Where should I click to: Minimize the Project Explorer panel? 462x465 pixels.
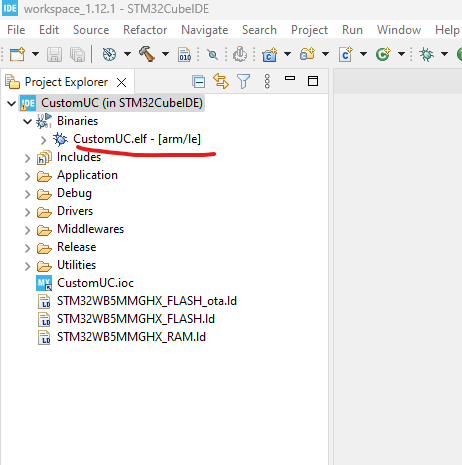tap(290, 79)
